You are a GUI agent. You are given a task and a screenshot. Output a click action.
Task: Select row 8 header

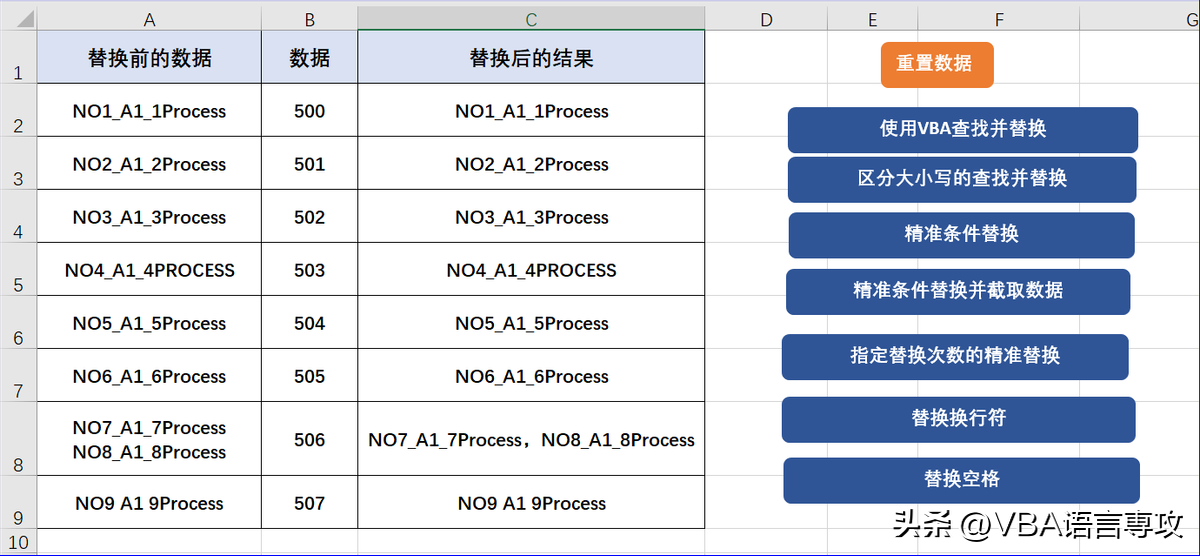click(18, 440)
